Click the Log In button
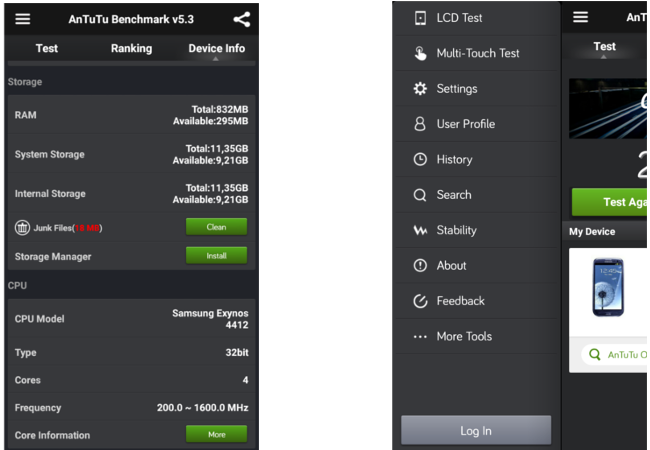This screenshot has width=650, height=450. click(x=476, y=431)
